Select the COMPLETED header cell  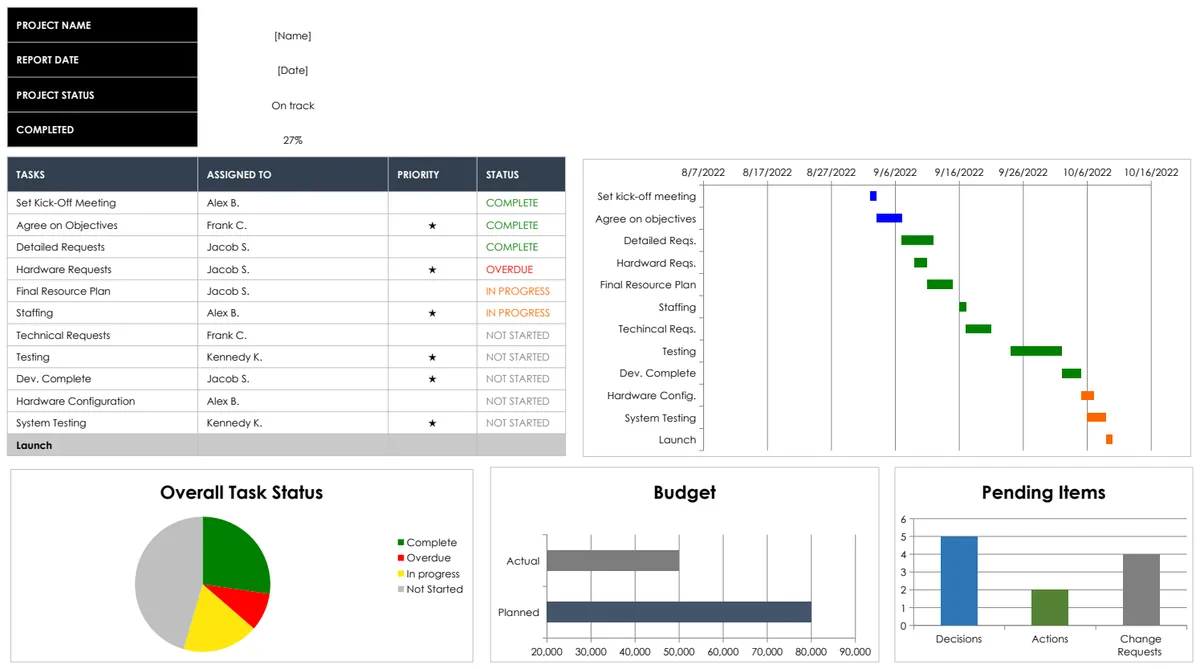click(x=102, y=130)
